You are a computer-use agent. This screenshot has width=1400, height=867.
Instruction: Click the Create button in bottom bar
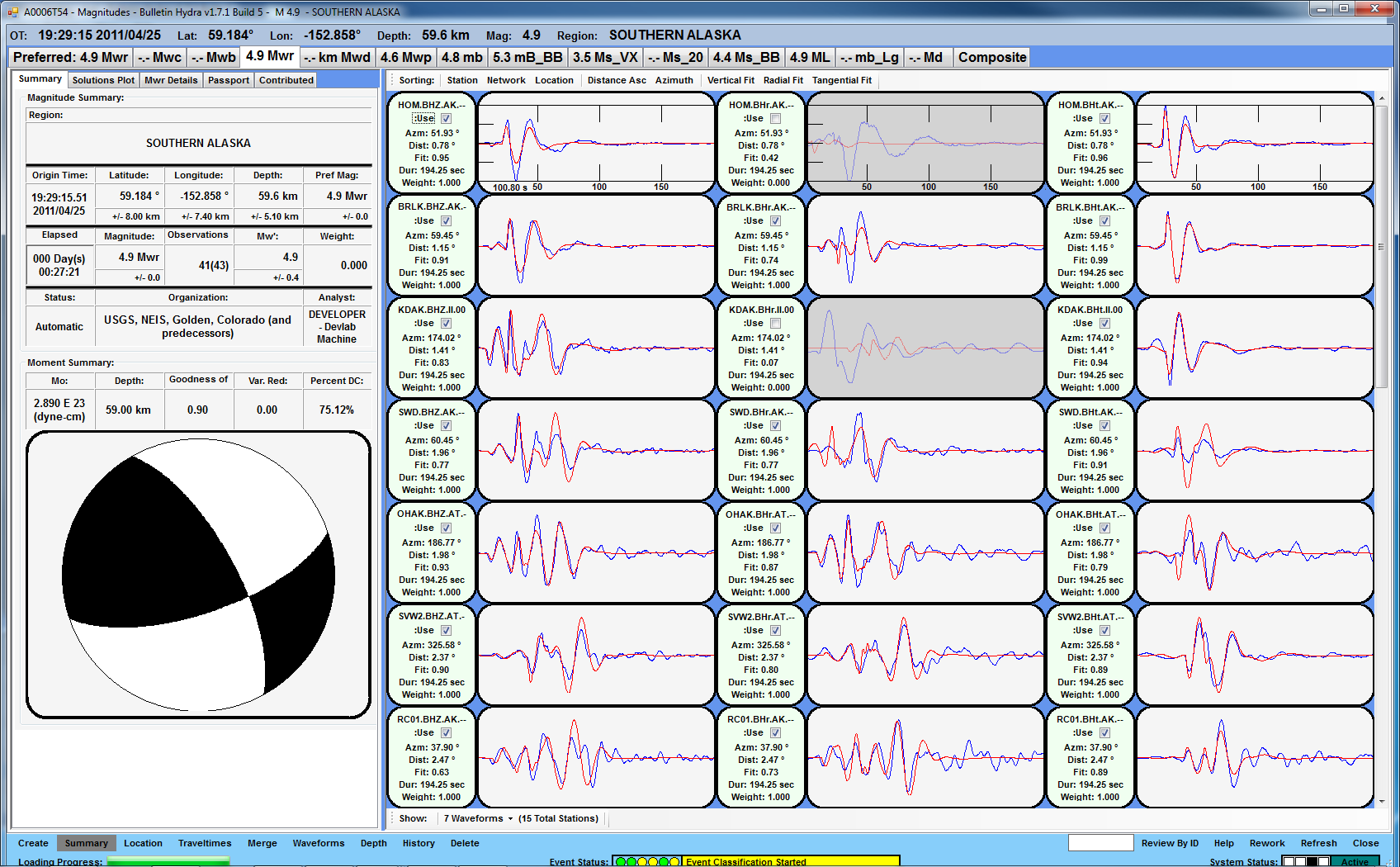click(33, 843)
